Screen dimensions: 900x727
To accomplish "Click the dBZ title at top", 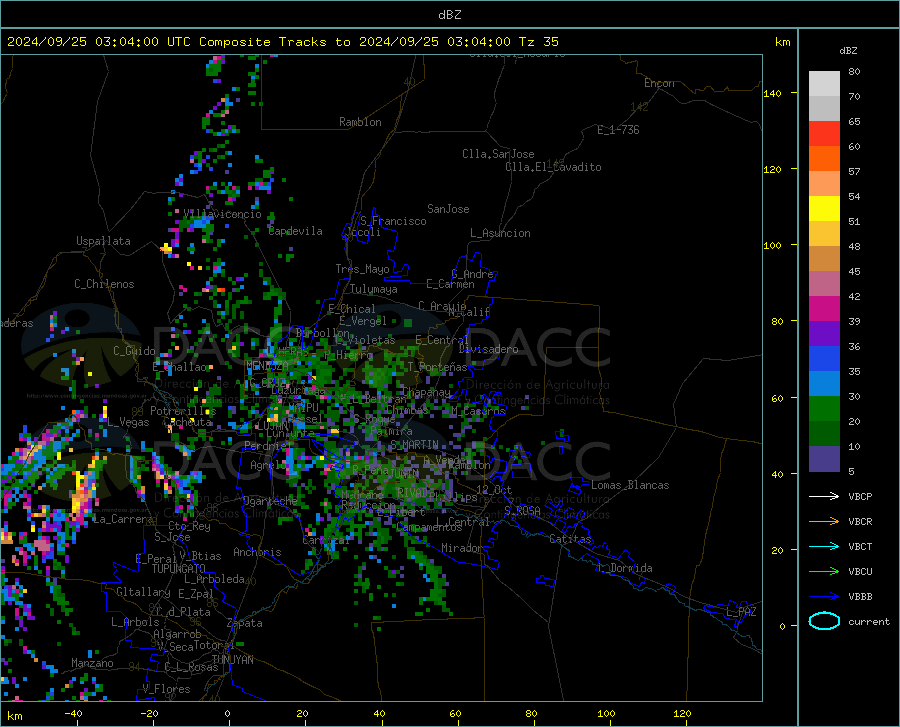I will click(449, 15).
